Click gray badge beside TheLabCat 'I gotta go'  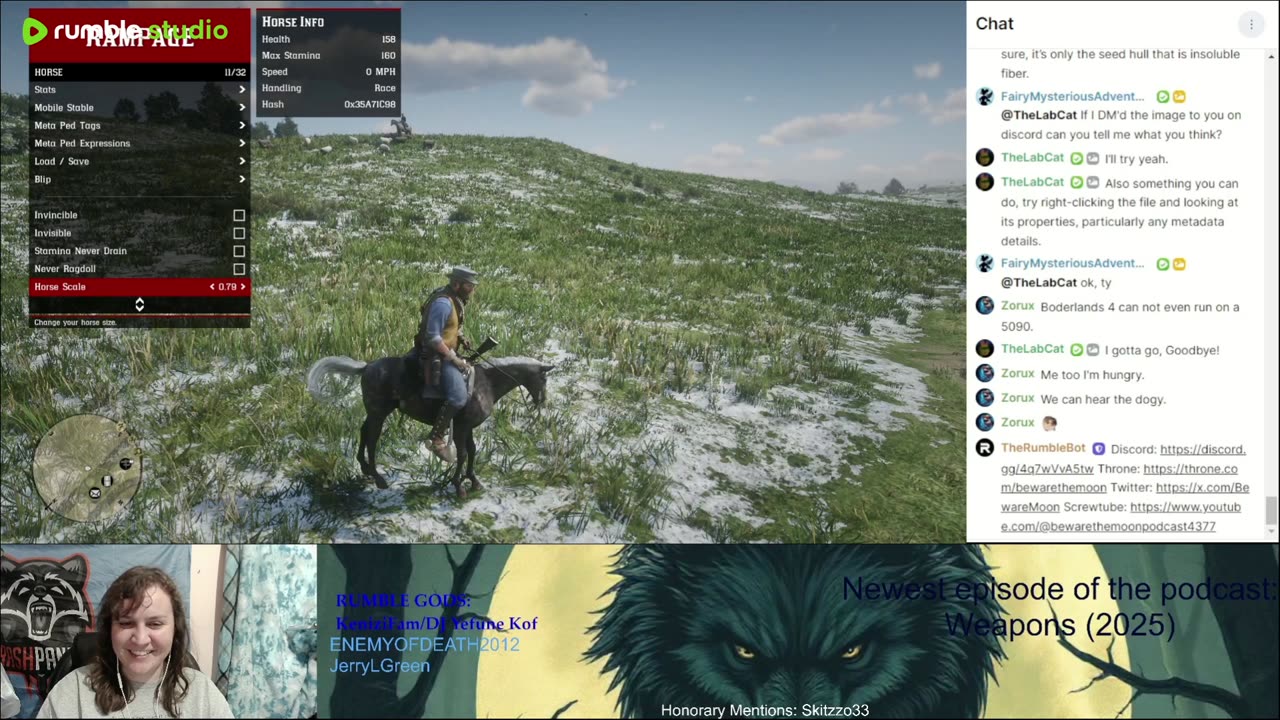1093,350
